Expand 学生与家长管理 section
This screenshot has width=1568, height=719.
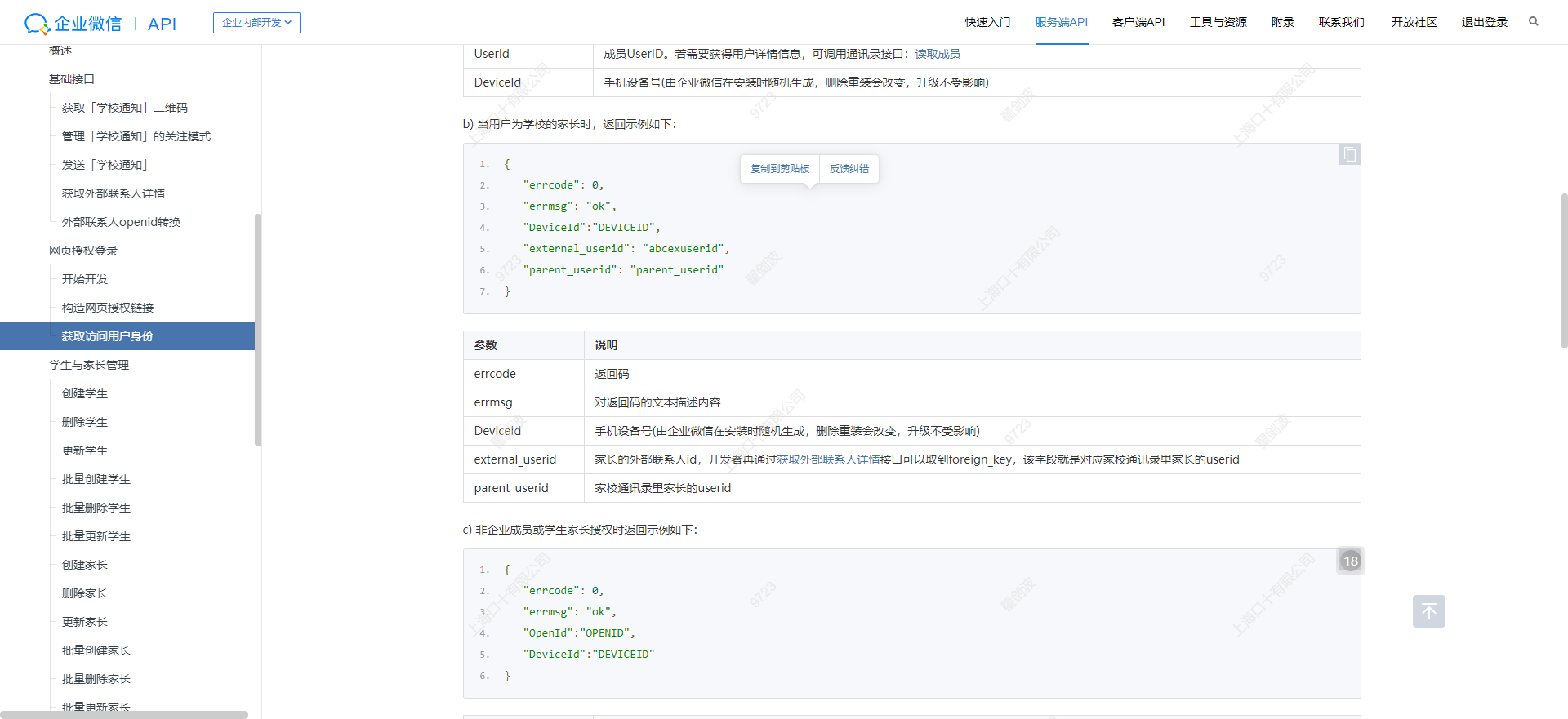tap(89, 365)
